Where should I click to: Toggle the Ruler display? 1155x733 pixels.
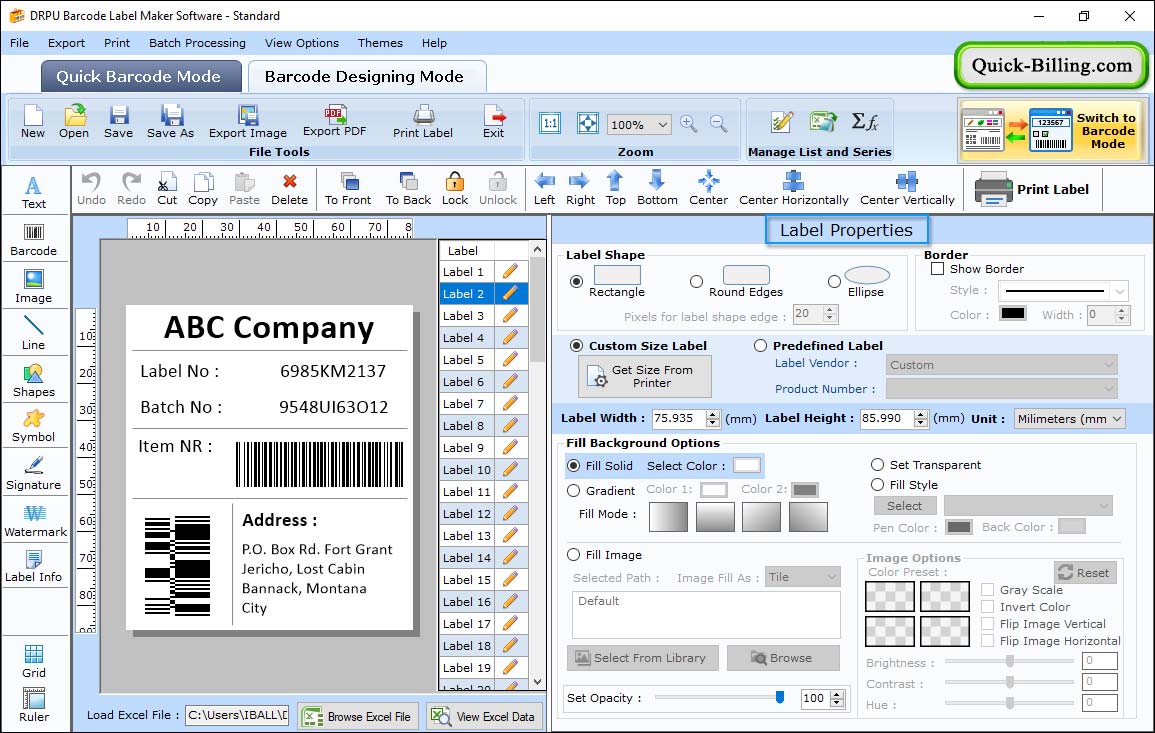pyautogui.click(x=34, y=706)
